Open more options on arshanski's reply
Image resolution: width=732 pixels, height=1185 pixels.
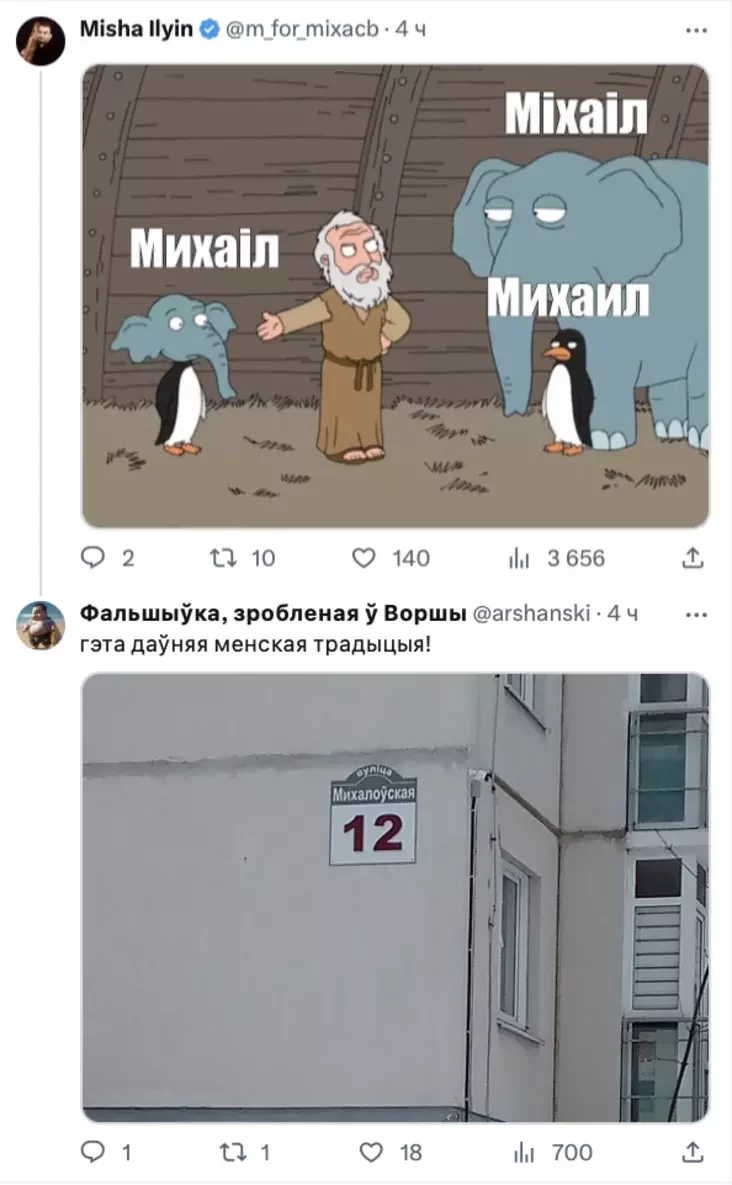pos(696,614)
